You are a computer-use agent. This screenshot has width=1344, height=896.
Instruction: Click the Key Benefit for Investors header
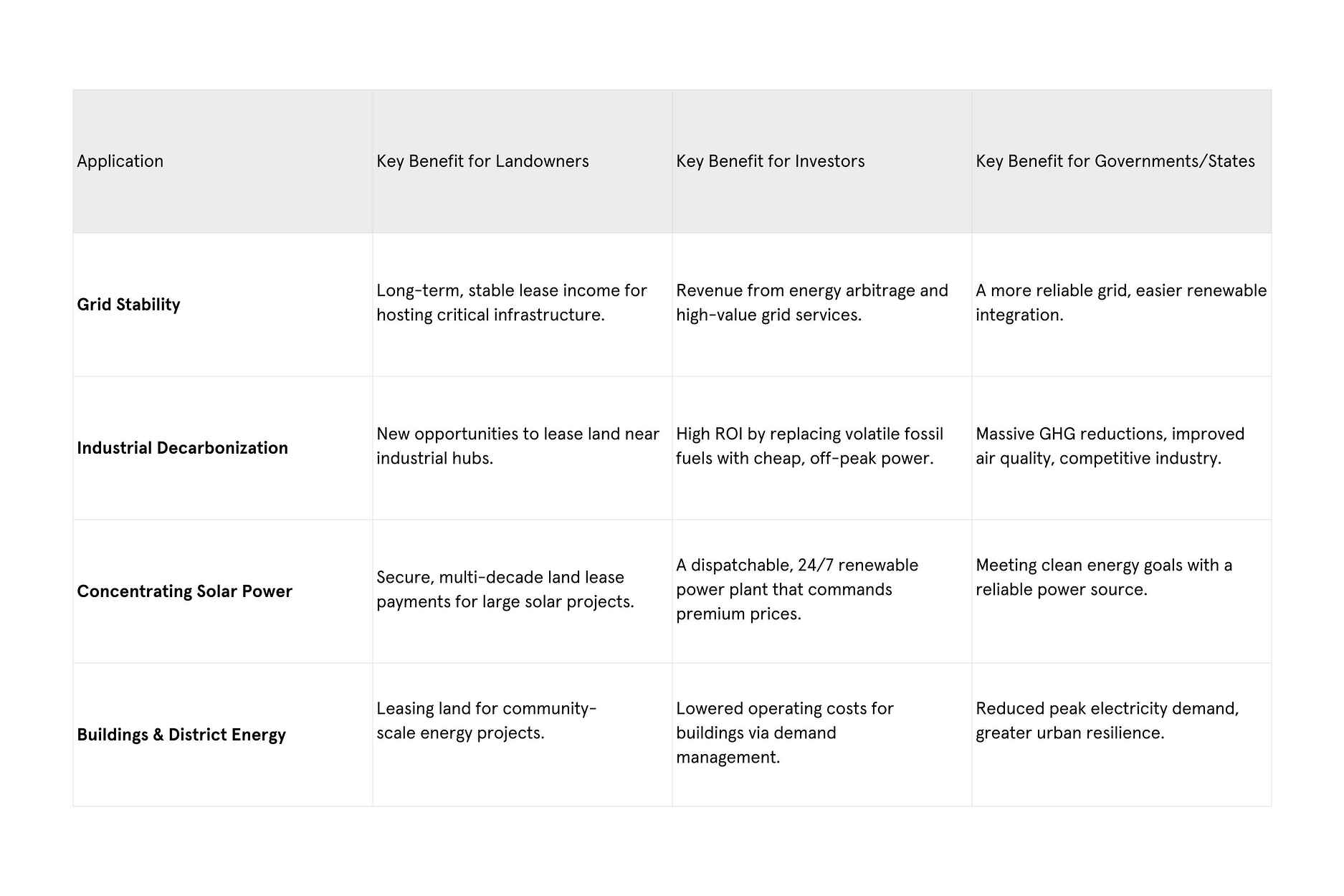click(x=770, y=161)
